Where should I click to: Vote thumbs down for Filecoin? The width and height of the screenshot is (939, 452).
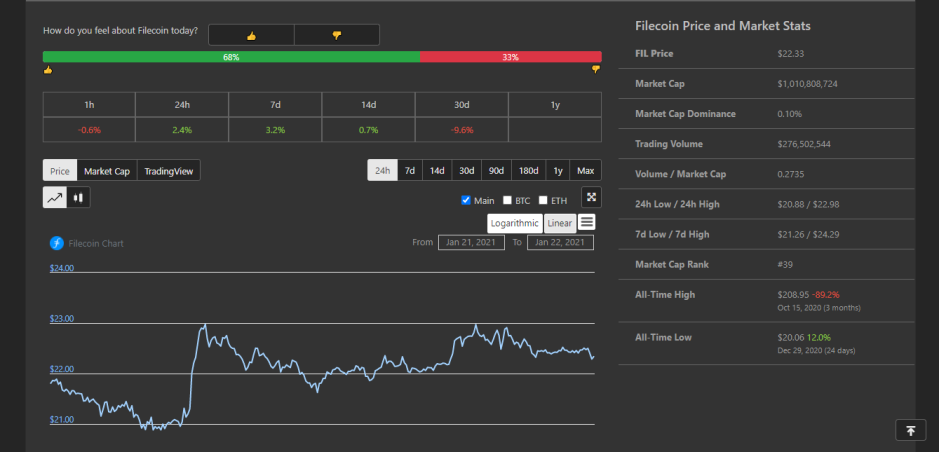click(x=337, y=35)
